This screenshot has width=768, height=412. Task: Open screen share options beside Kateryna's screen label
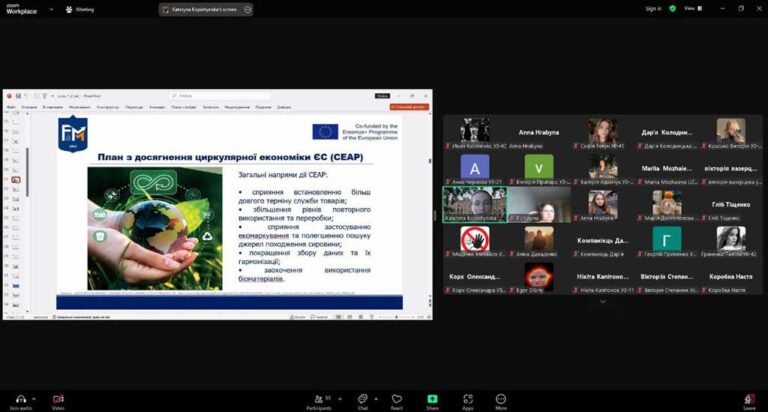point(247,9)
